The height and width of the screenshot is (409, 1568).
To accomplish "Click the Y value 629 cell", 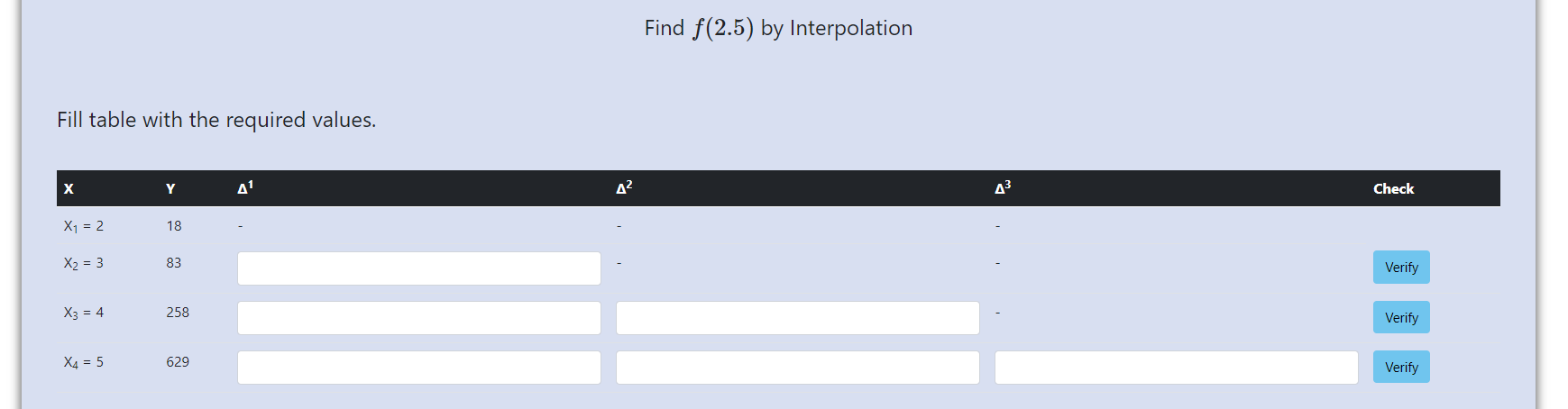I will tap(178, 362).
